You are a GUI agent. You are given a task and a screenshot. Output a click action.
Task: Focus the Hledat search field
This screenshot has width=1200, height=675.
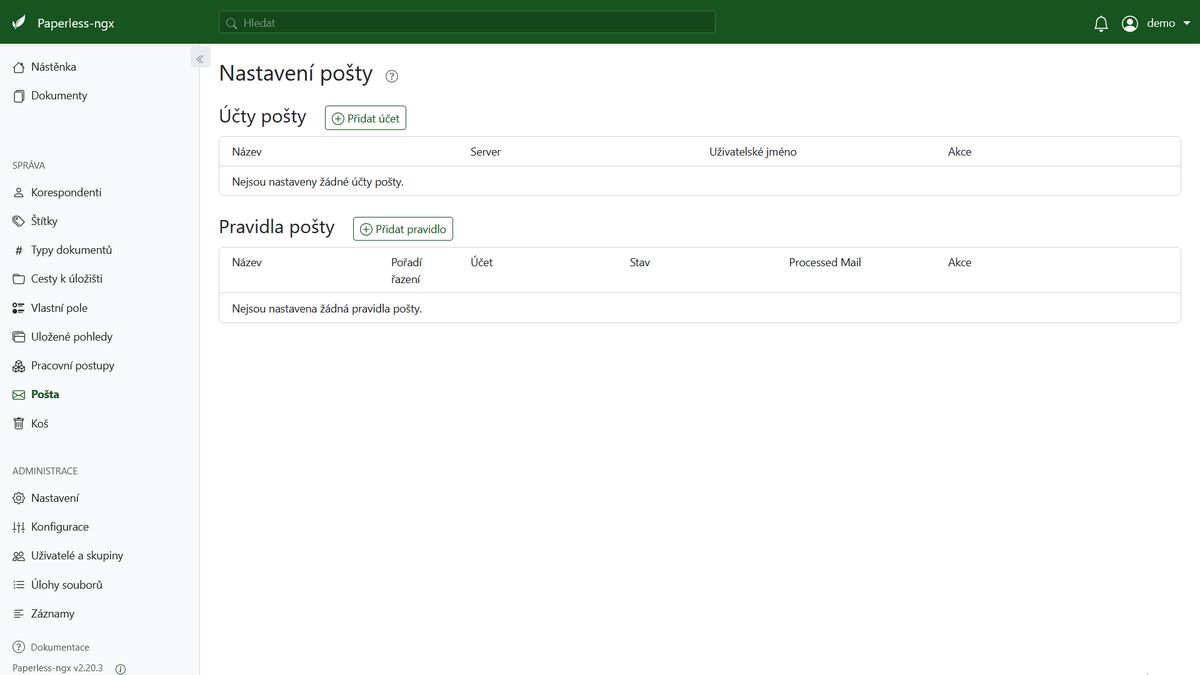(x=467, y=22)
